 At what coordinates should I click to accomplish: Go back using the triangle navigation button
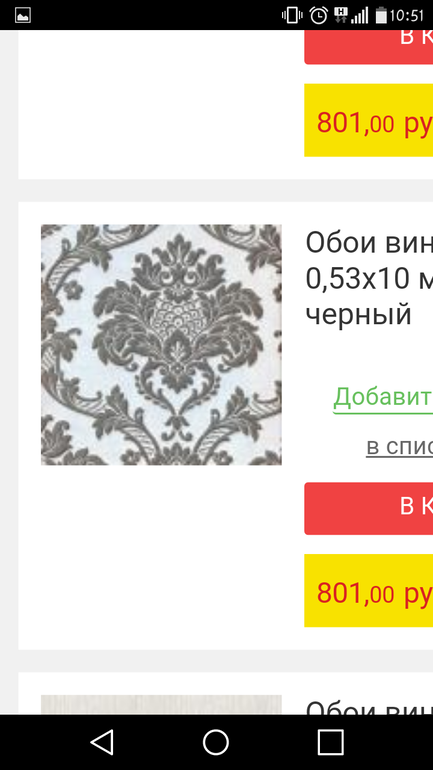102,742
